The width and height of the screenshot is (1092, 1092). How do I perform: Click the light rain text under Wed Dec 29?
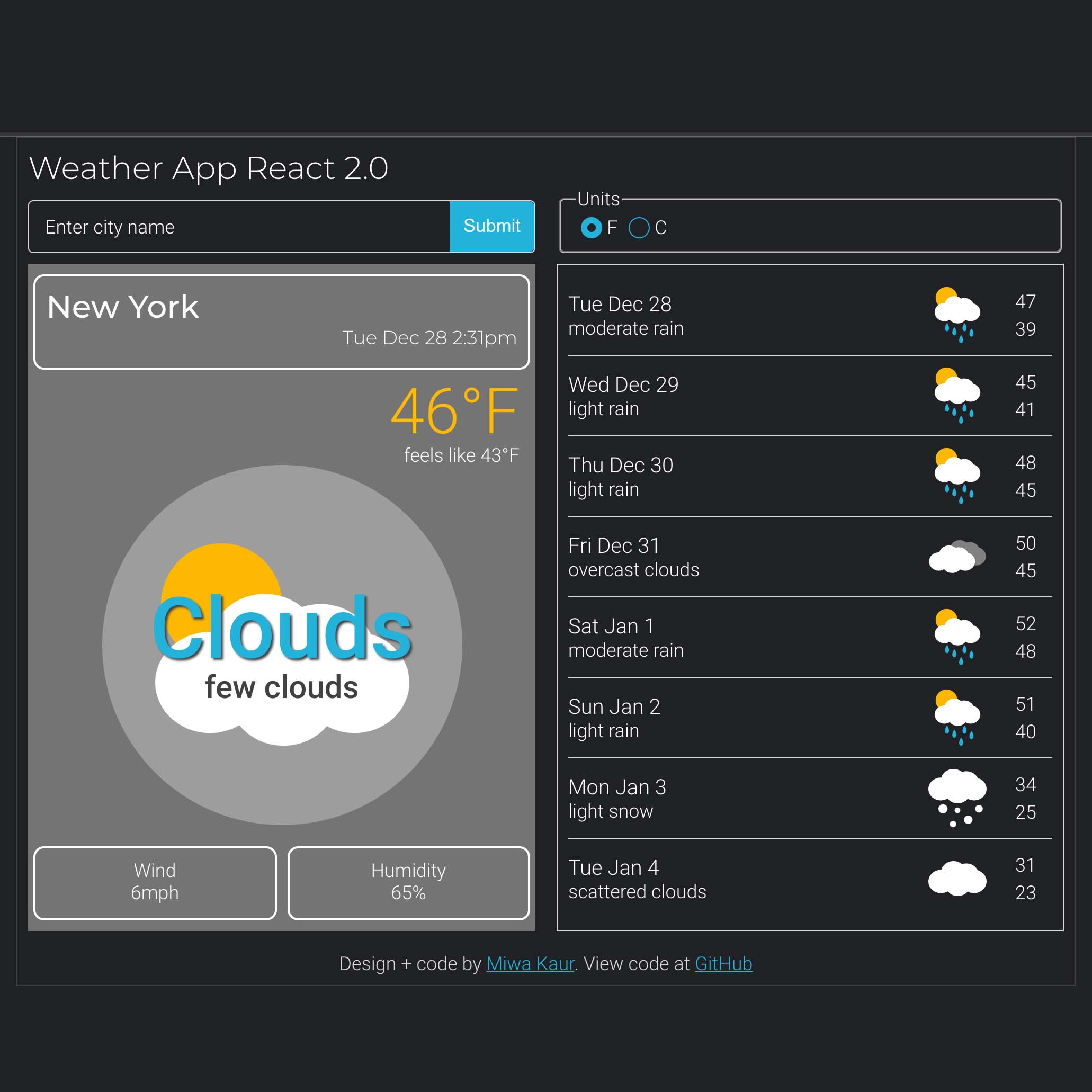click(x=604, y=409)
